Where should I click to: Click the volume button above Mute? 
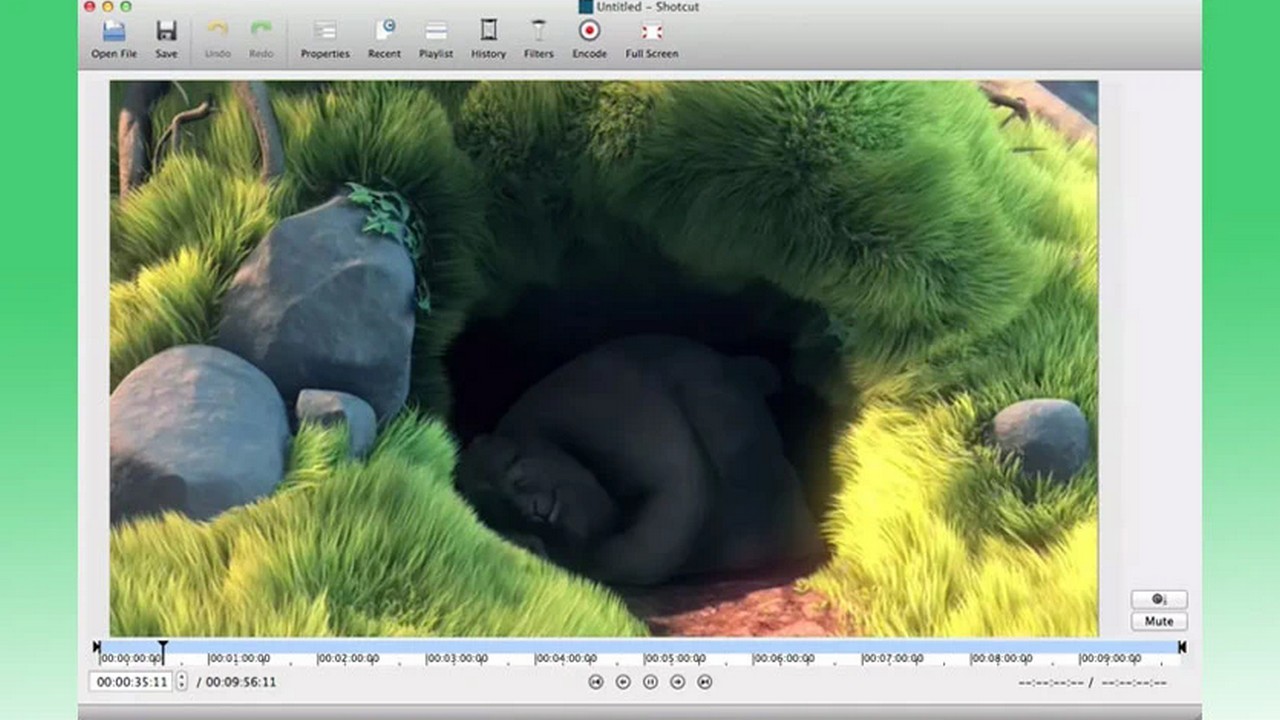[1159, 599]
